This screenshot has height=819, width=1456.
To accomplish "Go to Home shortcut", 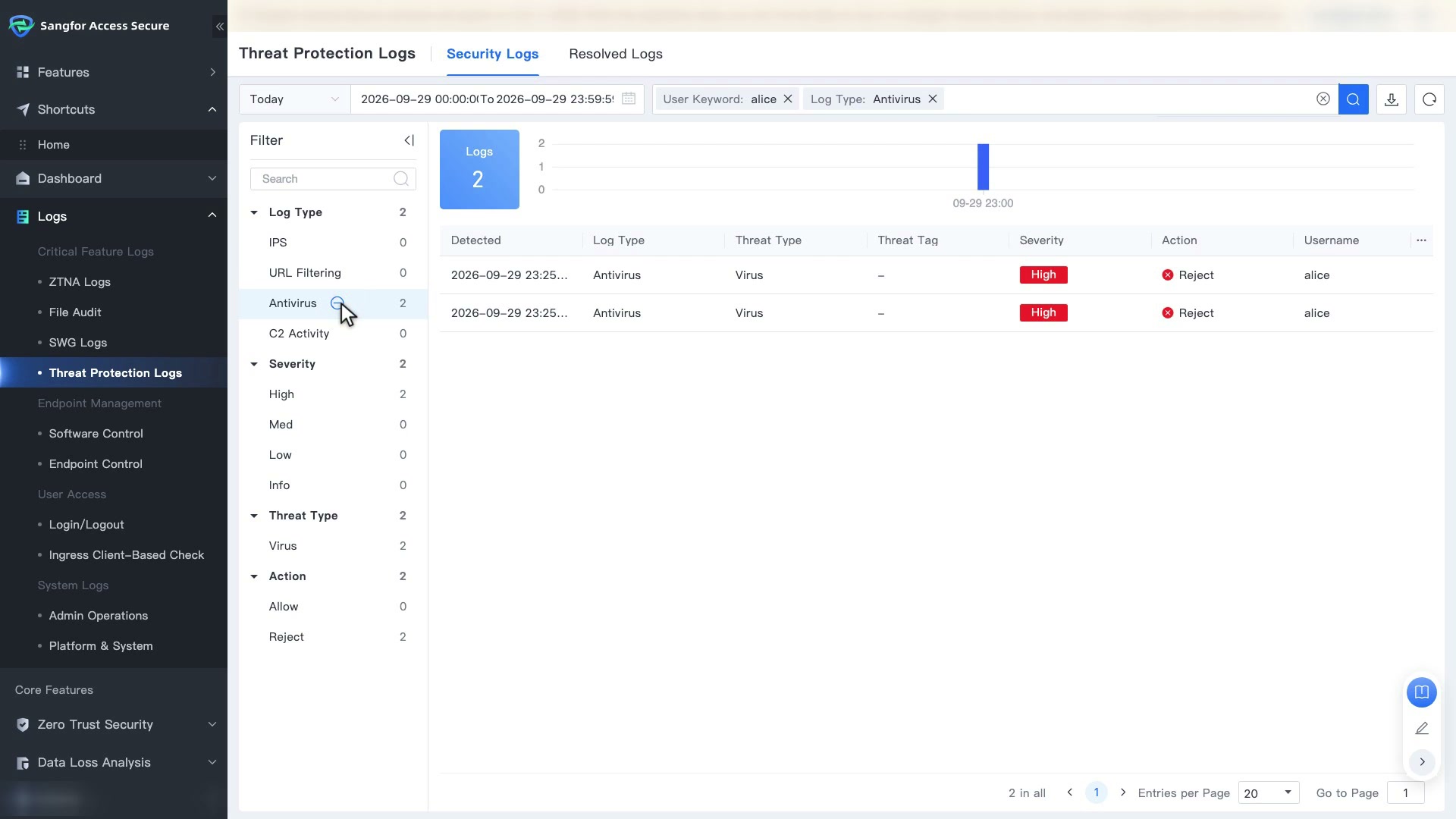I will [54, 145].
